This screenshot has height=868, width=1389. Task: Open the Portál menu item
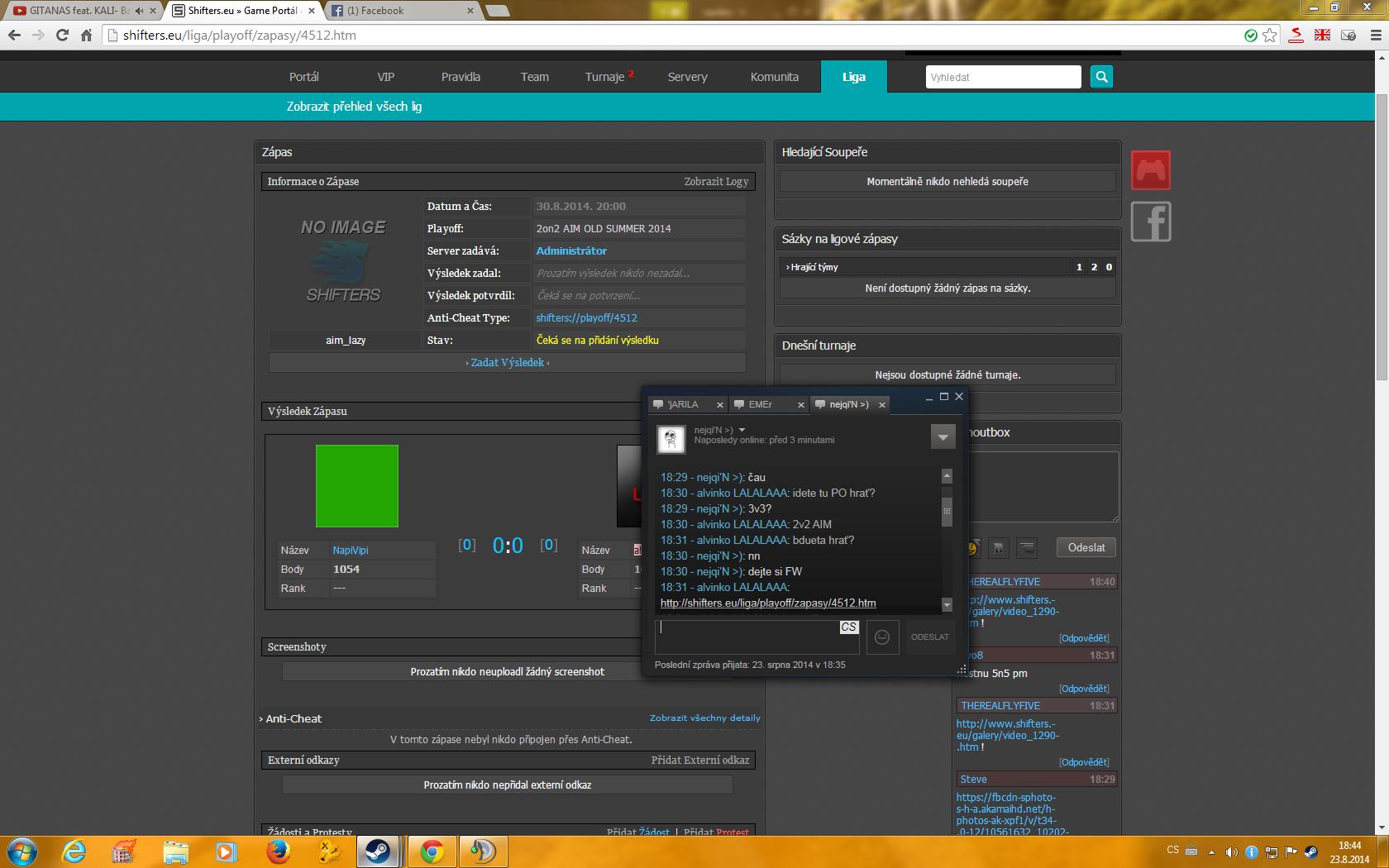[x=304, y=77]
